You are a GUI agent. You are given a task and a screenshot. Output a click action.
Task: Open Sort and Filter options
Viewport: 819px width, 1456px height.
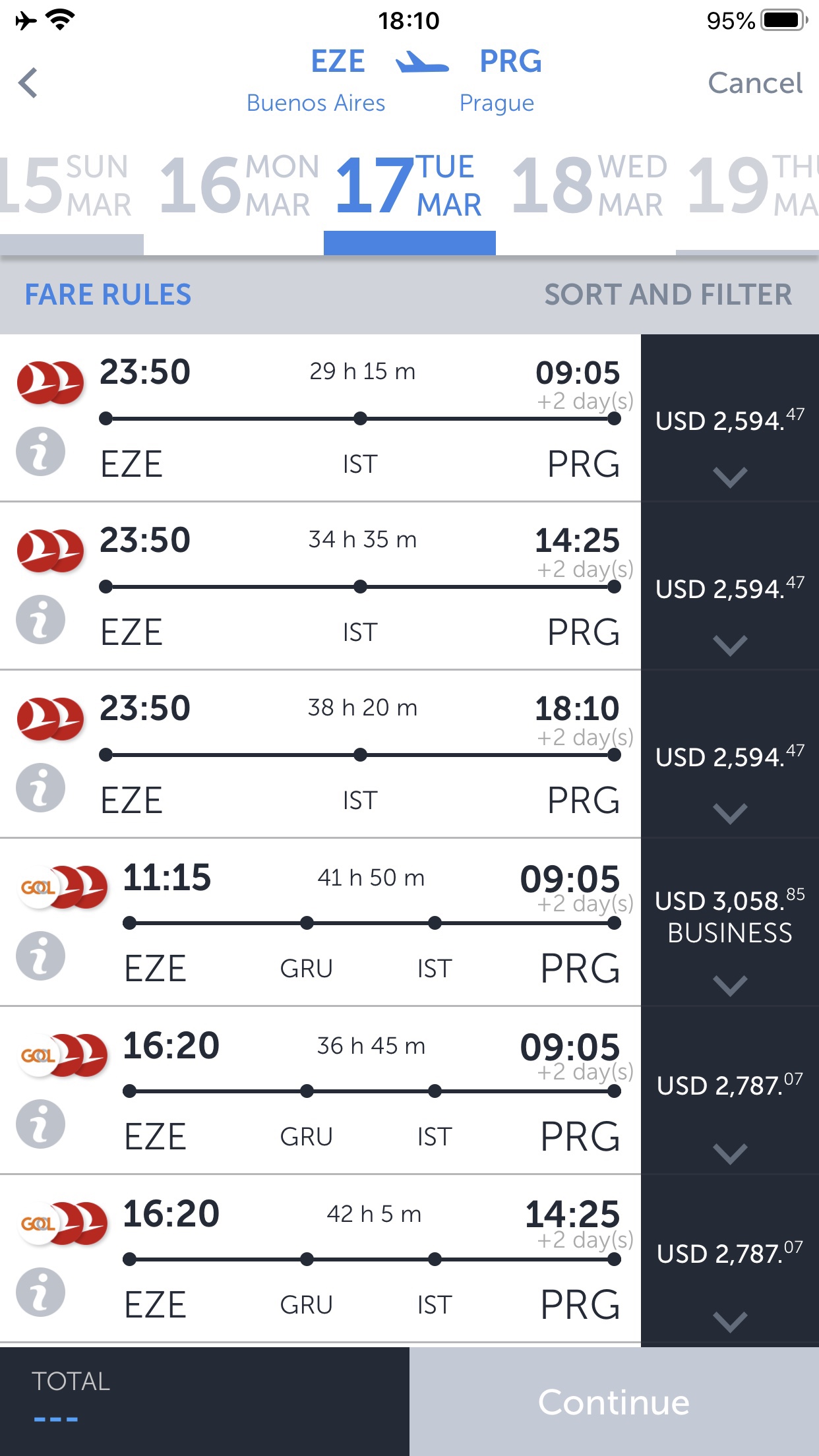667,295
